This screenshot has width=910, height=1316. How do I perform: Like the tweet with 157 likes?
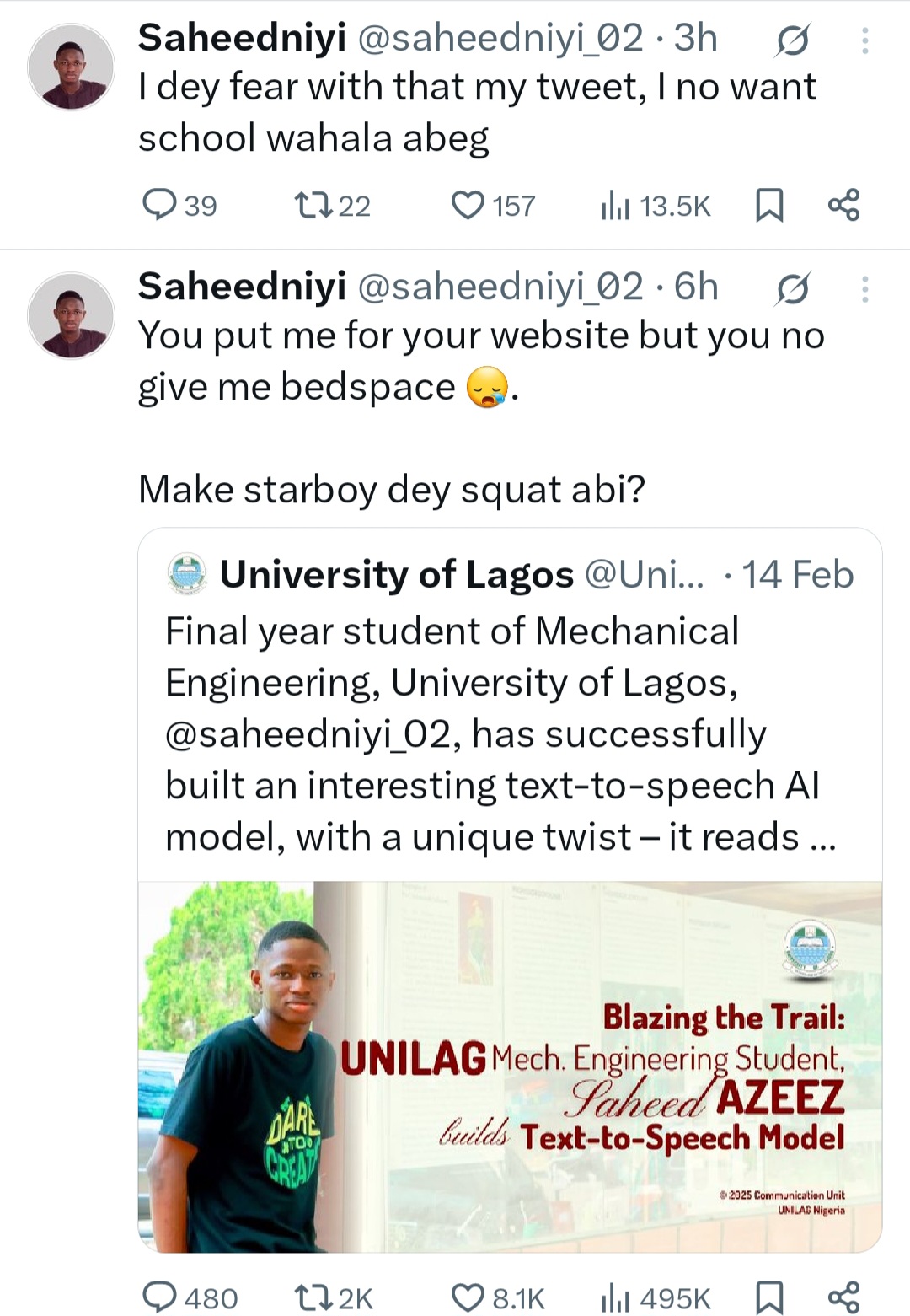click(x=493, y=205)
